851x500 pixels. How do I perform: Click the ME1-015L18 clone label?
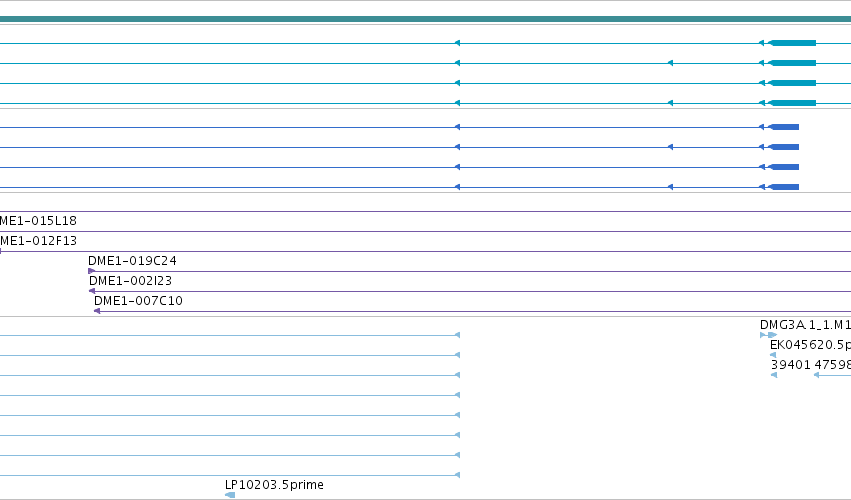click(x=39, y=221)
